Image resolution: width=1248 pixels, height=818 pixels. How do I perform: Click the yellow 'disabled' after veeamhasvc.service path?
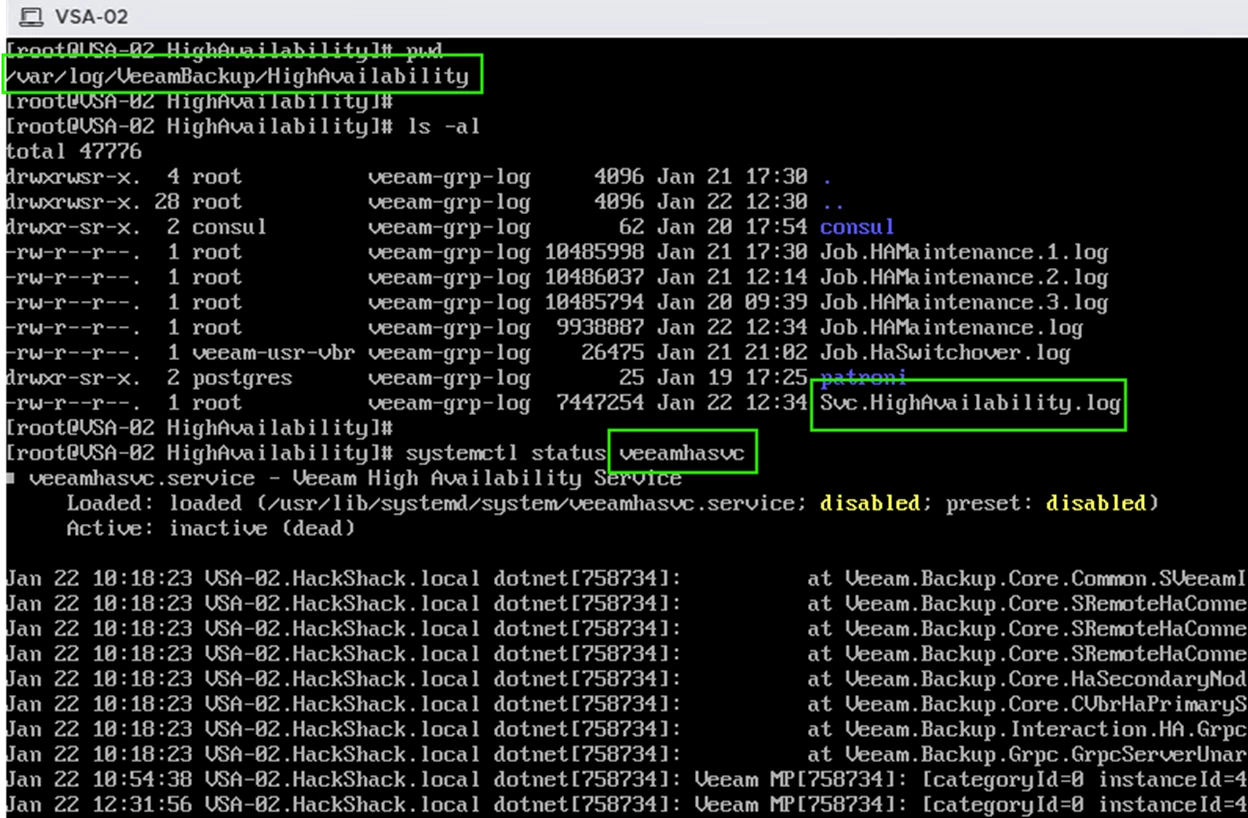pyautogui.click(x=869, y=503)
